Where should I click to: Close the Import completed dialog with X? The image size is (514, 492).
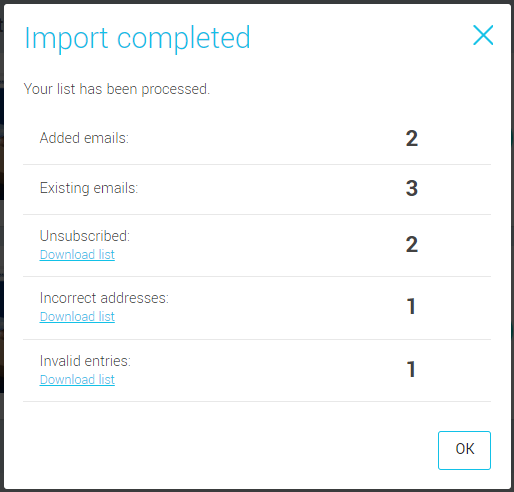point(483,35)
